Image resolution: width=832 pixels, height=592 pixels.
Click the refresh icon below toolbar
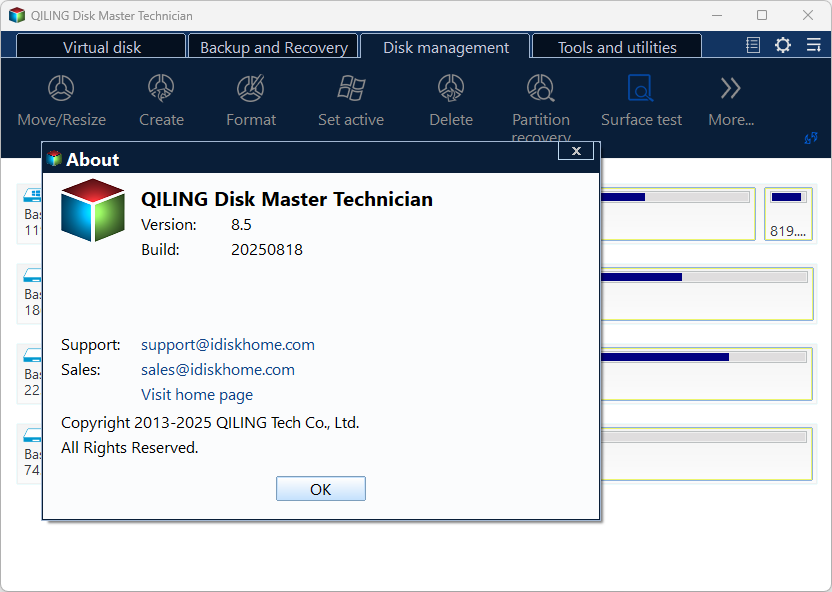(811, 138)
